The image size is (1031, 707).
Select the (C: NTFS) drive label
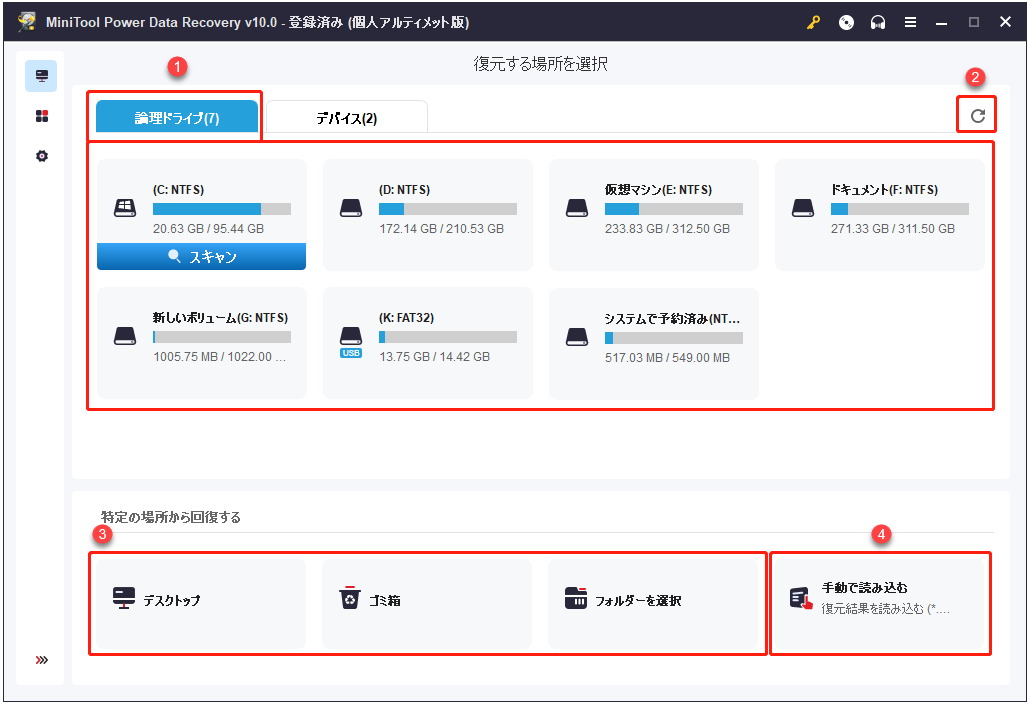pos(178,189)
